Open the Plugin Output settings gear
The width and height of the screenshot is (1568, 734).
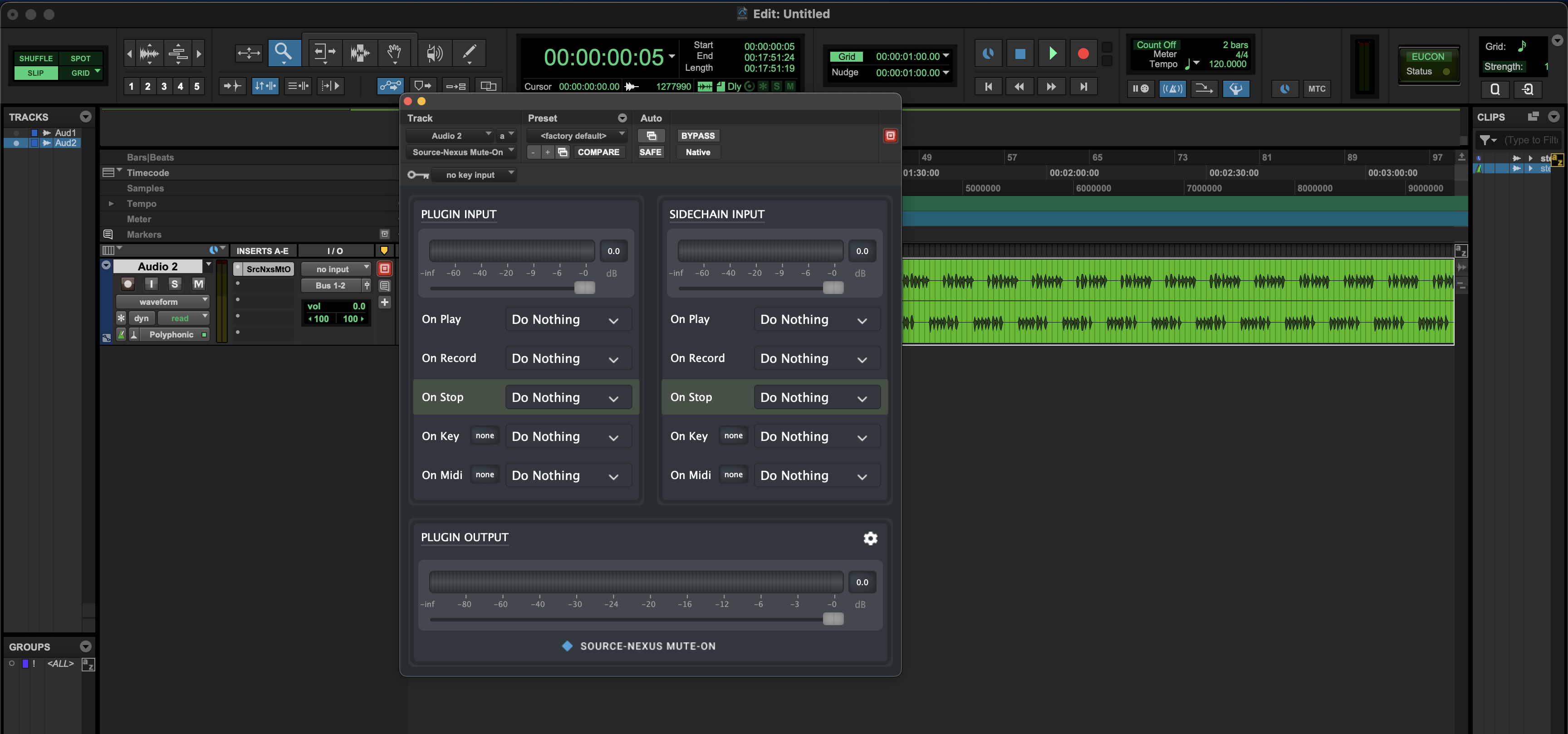[871, 538]
